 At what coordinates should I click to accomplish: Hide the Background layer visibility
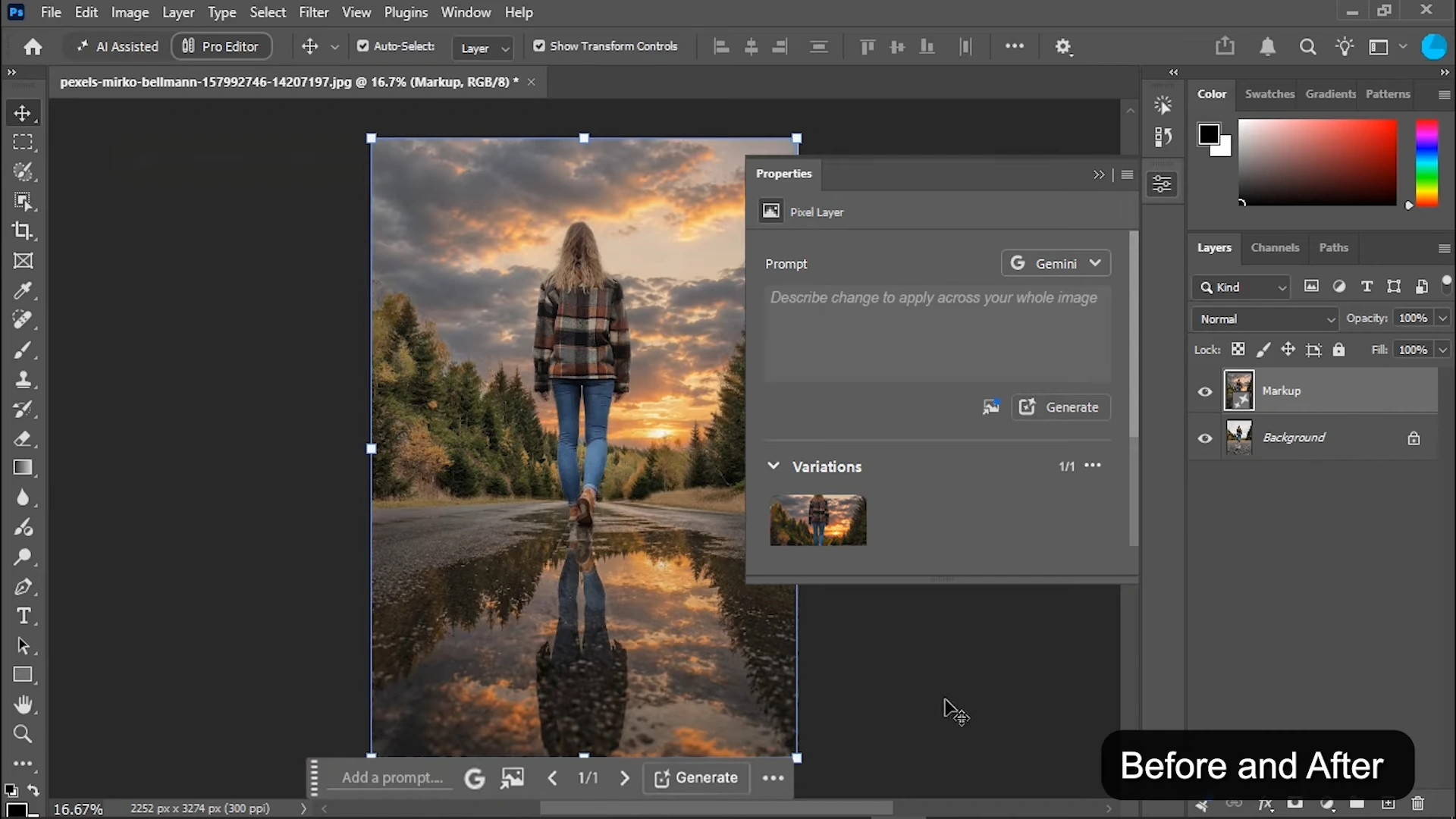[1205, 438]
